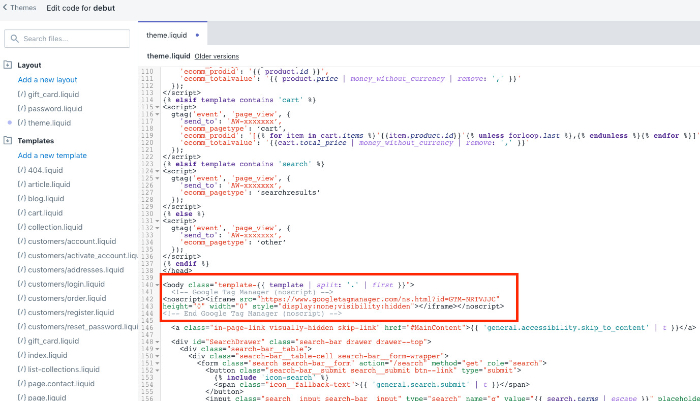Click the closing head tag line
This screenshot has width=700, height=401.
click(178, 271)
